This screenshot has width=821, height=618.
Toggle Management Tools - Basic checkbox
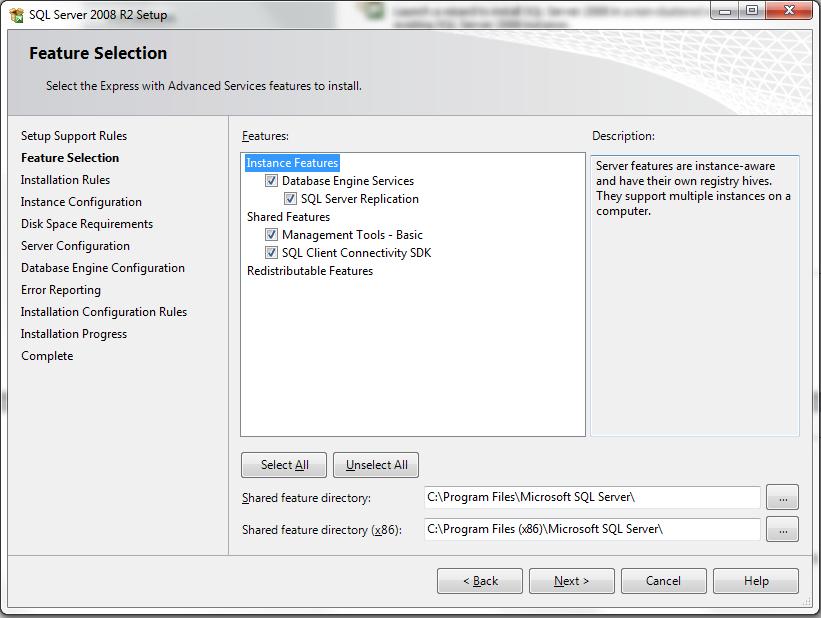[271, 235]
